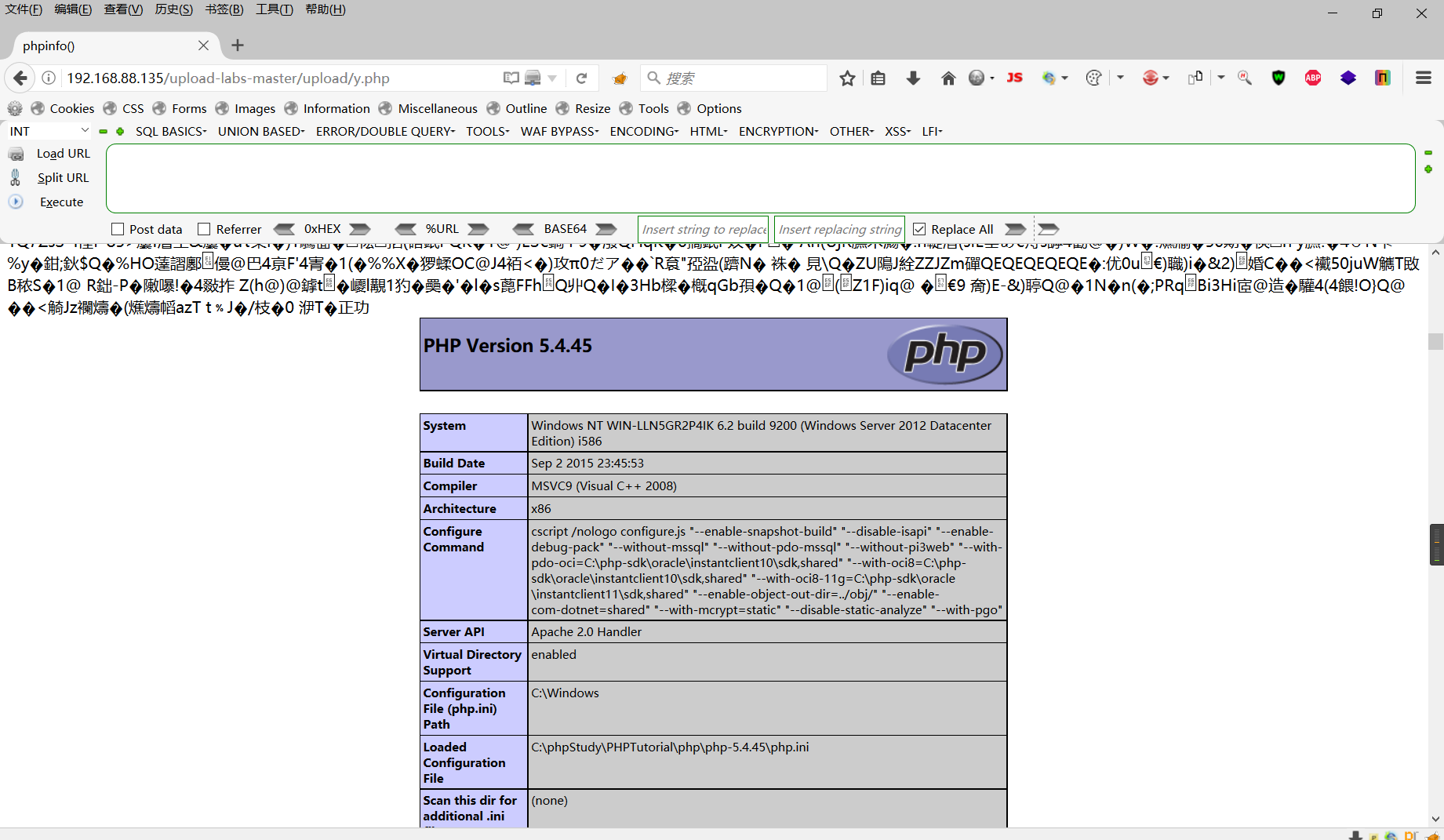Expand ERROR/DOUBLE QUERY menu
The image size is (1444, 840).
point(385,131)
